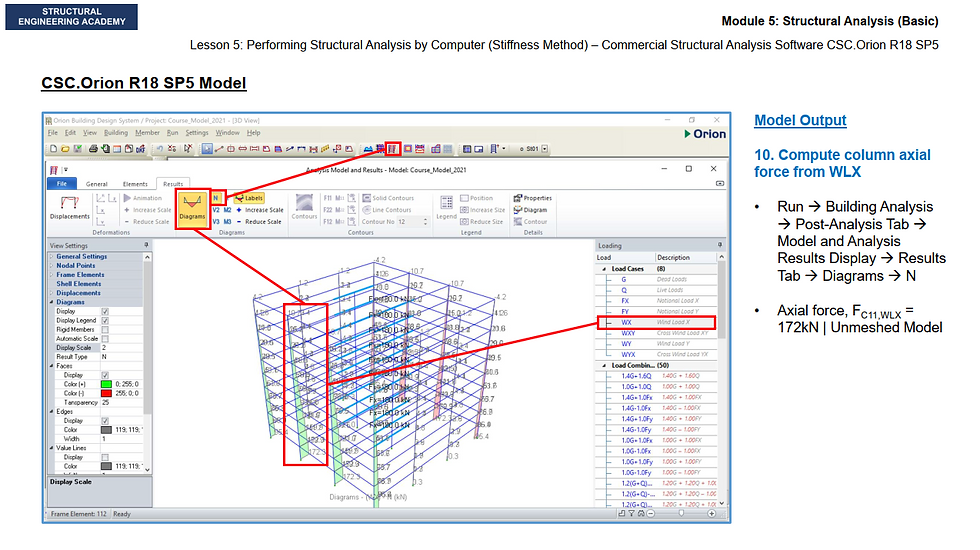Open the Member menu
The width and height of the screenshot is (980, 550).
pos(148,132)
